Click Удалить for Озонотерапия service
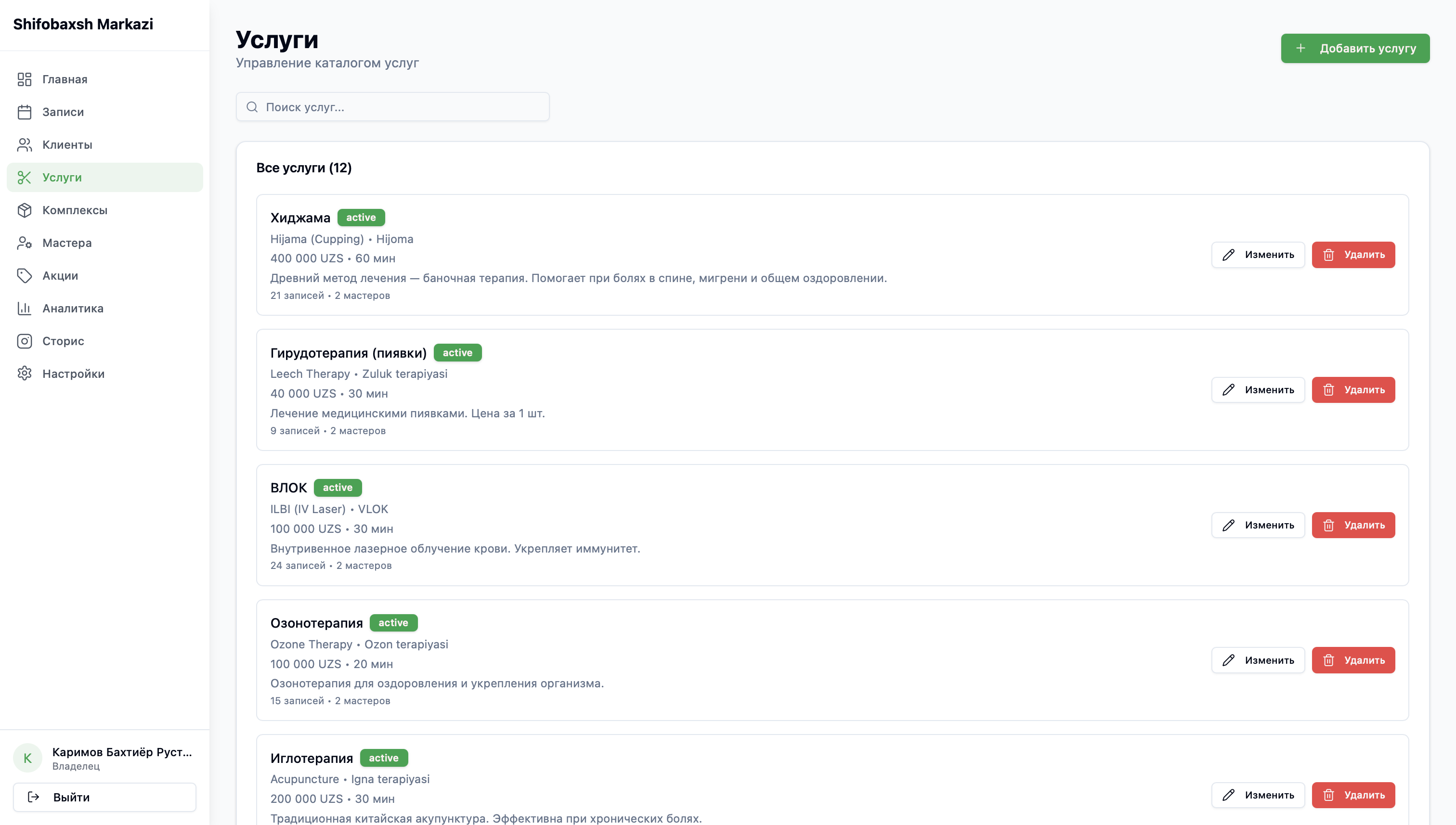 pyautogui.click(x=1353, y=659)
